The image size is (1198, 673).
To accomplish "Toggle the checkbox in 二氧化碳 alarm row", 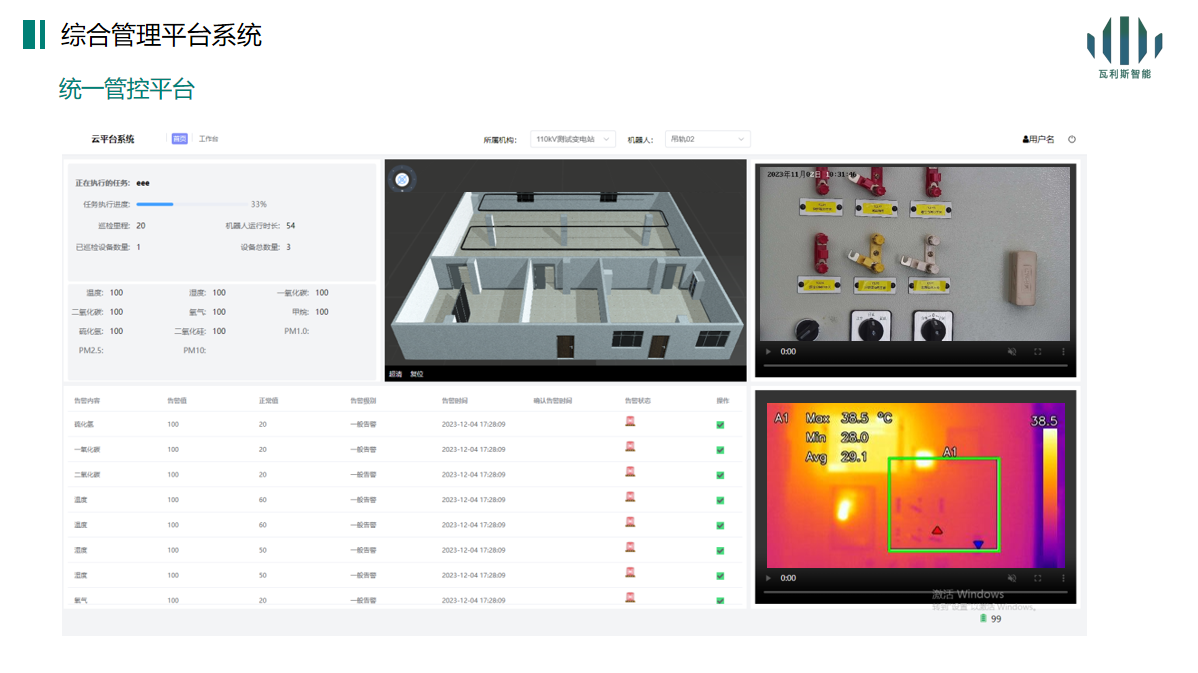I will coord(720,475).
